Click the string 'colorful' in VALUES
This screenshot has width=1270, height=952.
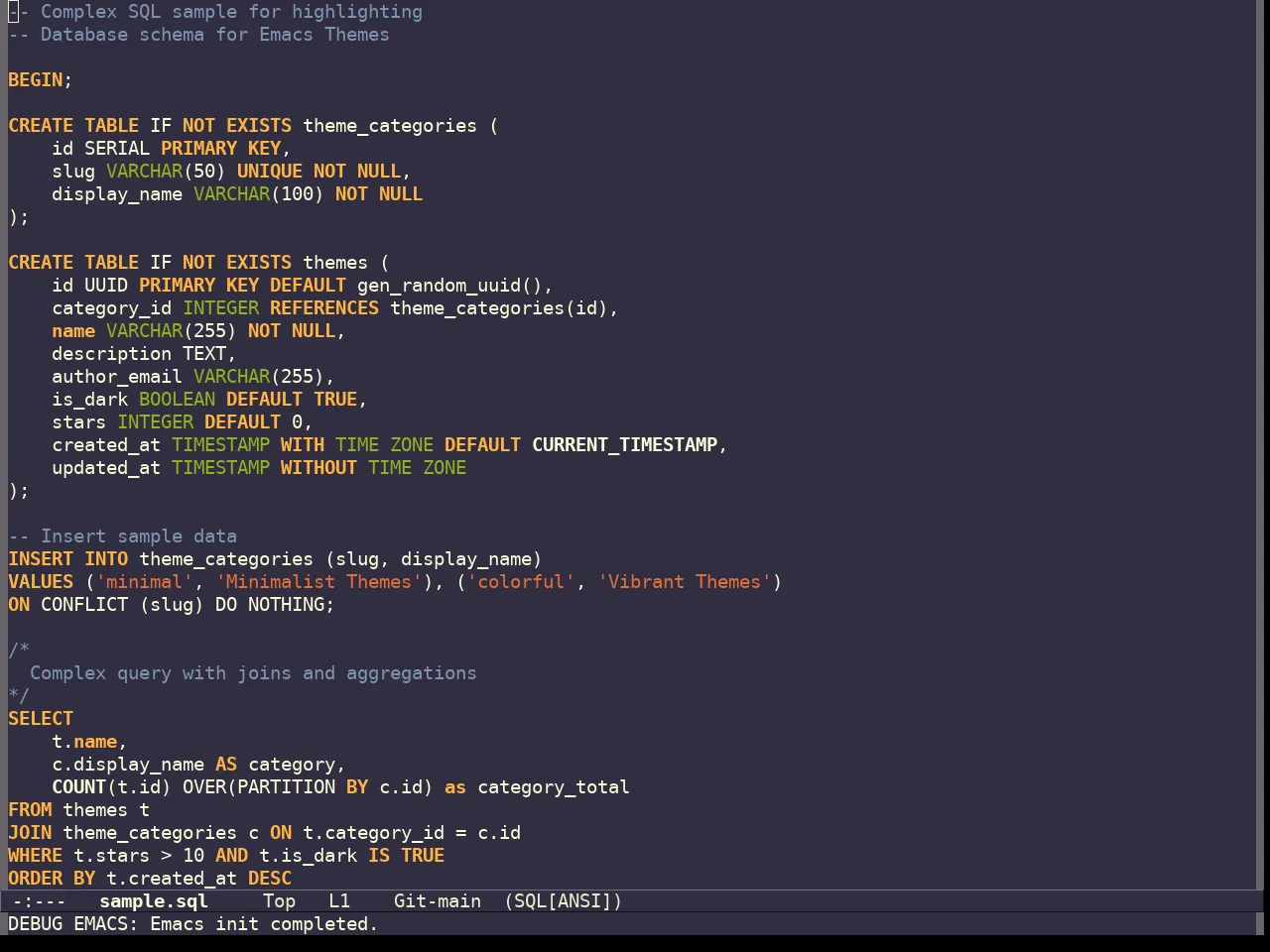click(521, 582)
